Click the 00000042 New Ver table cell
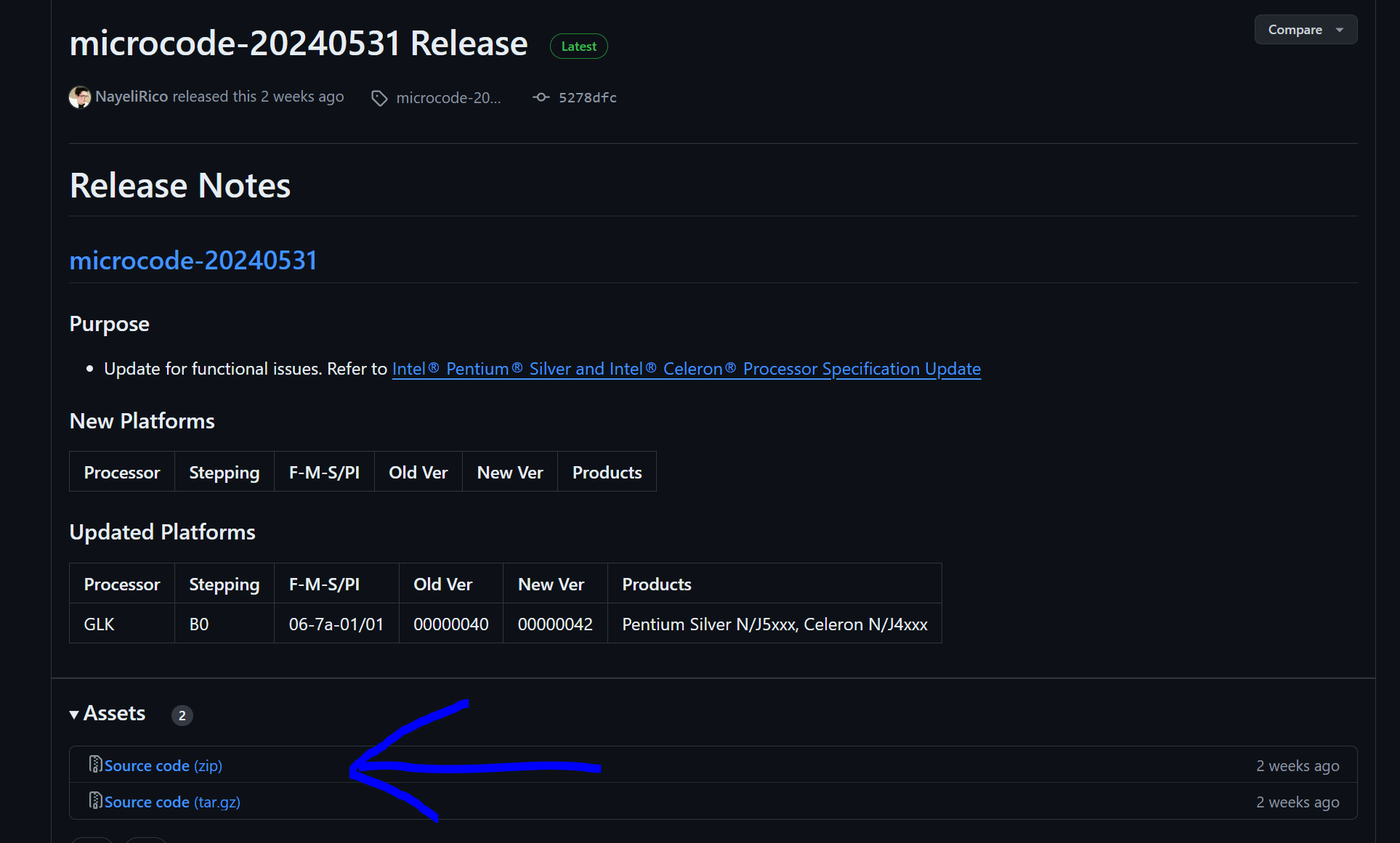Screen dimensions: 1400x843 pos(555,624)
